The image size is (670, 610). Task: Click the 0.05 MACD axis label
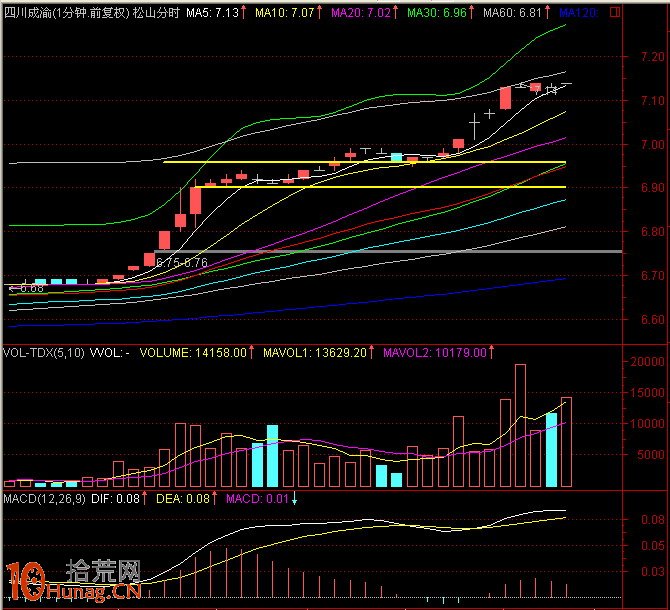tap(652, 545)
